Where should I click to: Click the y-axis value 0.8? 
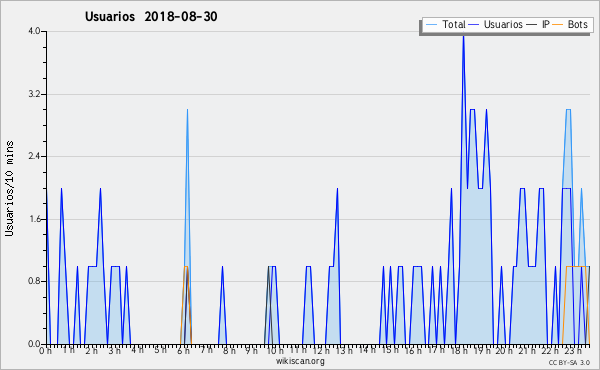click(34, 281)
